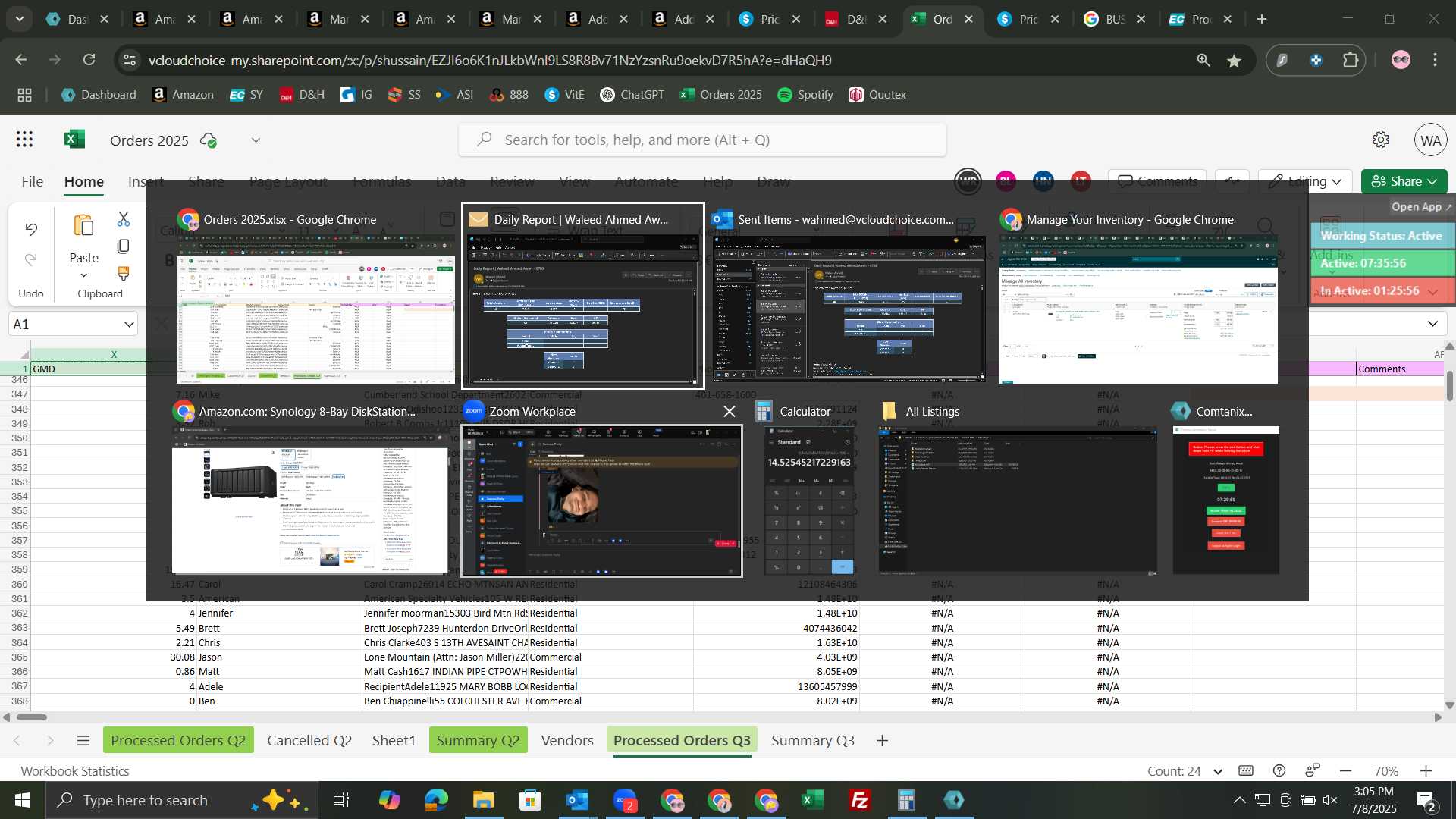This screenshot has height=819, width=1456.
Task: Switch to Sheet1 tab
Action: point(394,741)
